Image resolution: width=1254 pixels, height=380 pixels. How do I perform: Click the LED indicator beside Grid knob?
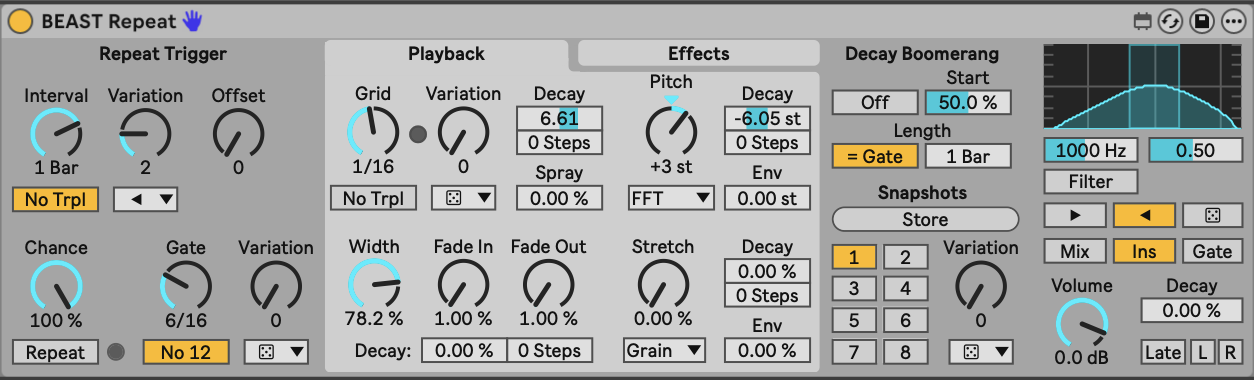pyautogui.click(x=417, y=134)
